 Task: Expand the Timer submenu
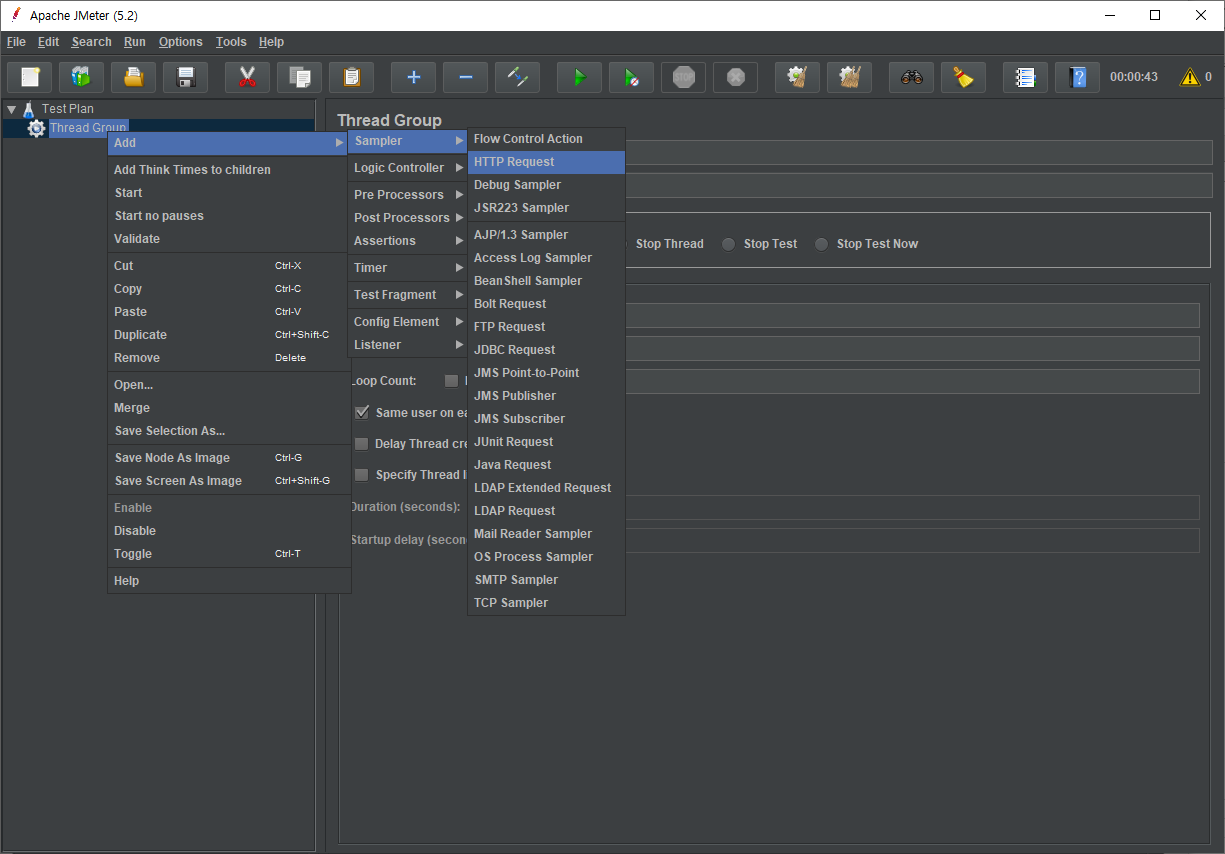click(x=408, y=268)
